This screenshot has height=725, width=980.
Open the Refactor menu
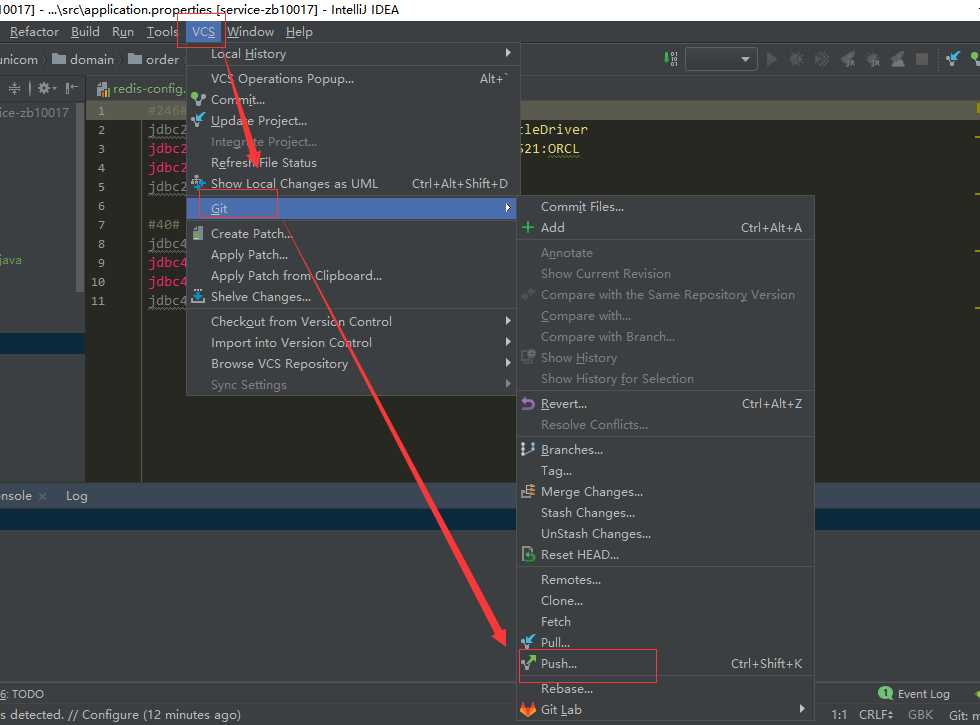tap(34, 32)
